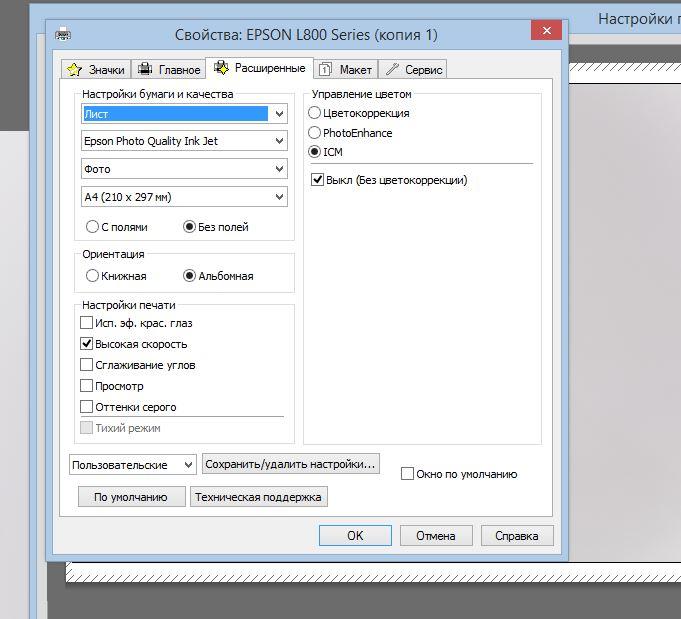Click the printer icon in the title bar
Viewport: 681px width, 619px height.
click(63, 34)
